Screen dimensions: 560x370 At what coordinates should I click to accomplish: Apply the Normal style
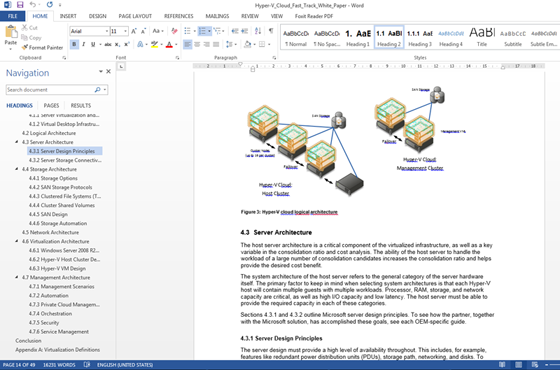pos(296,37)
